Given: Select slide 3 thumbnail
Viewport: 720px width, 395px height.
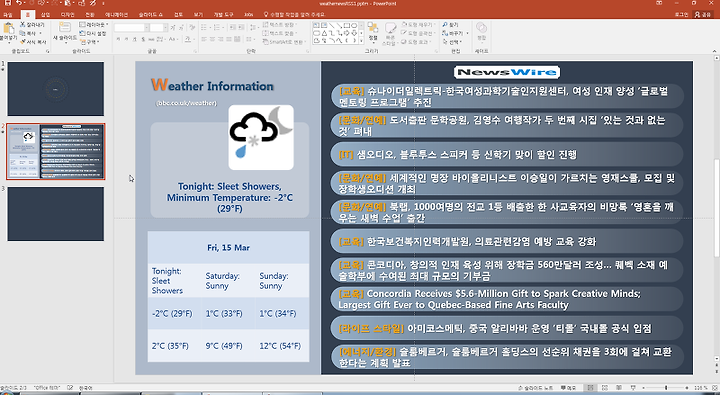Looking at the screenshot, I should (x=56, y=214).
